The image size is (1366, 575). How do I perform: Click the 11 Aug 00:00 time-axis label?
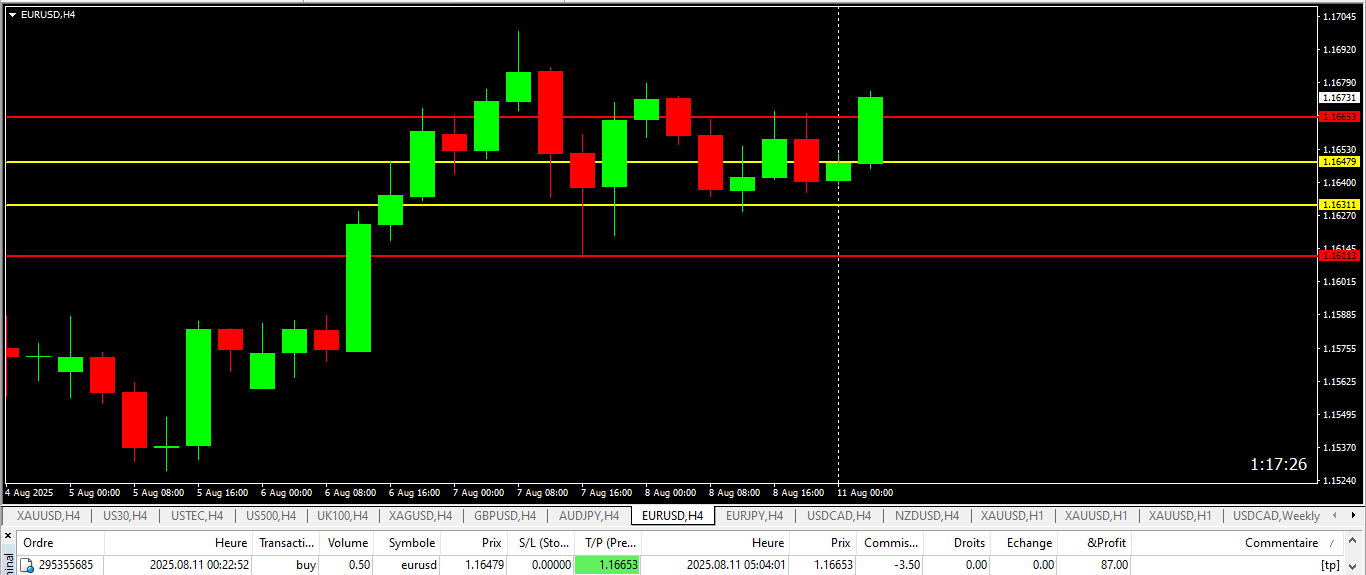866,492
